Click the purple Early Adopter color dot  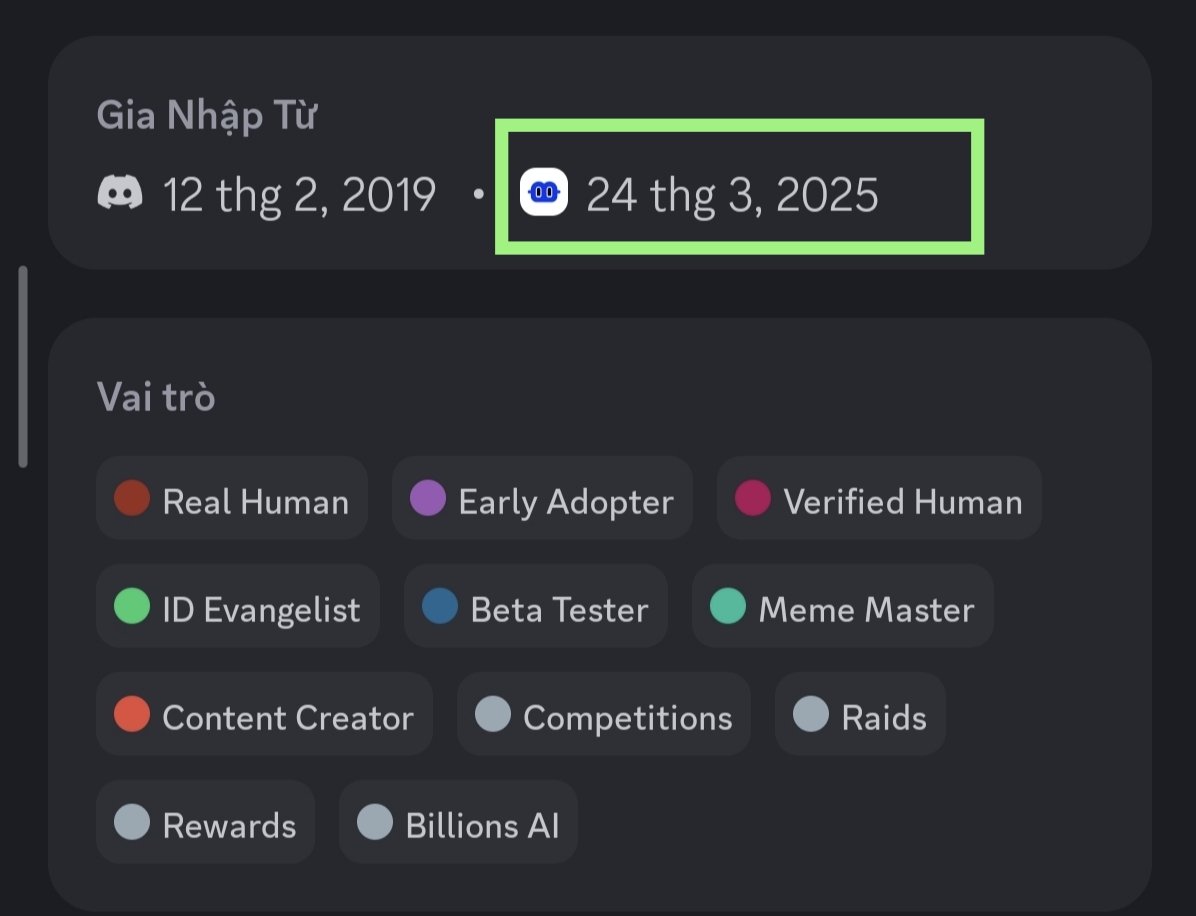click(428, 498)
